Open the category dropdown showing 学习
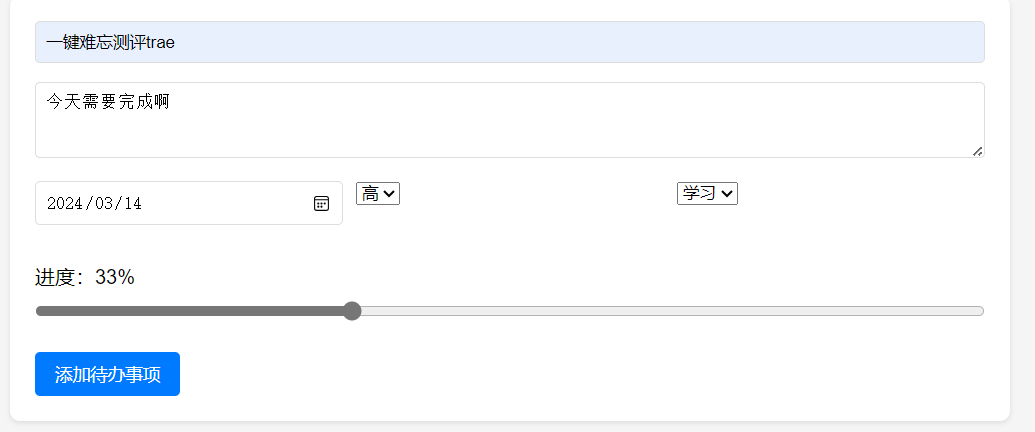The image size is (1035, 432). [x=707, y=194]
